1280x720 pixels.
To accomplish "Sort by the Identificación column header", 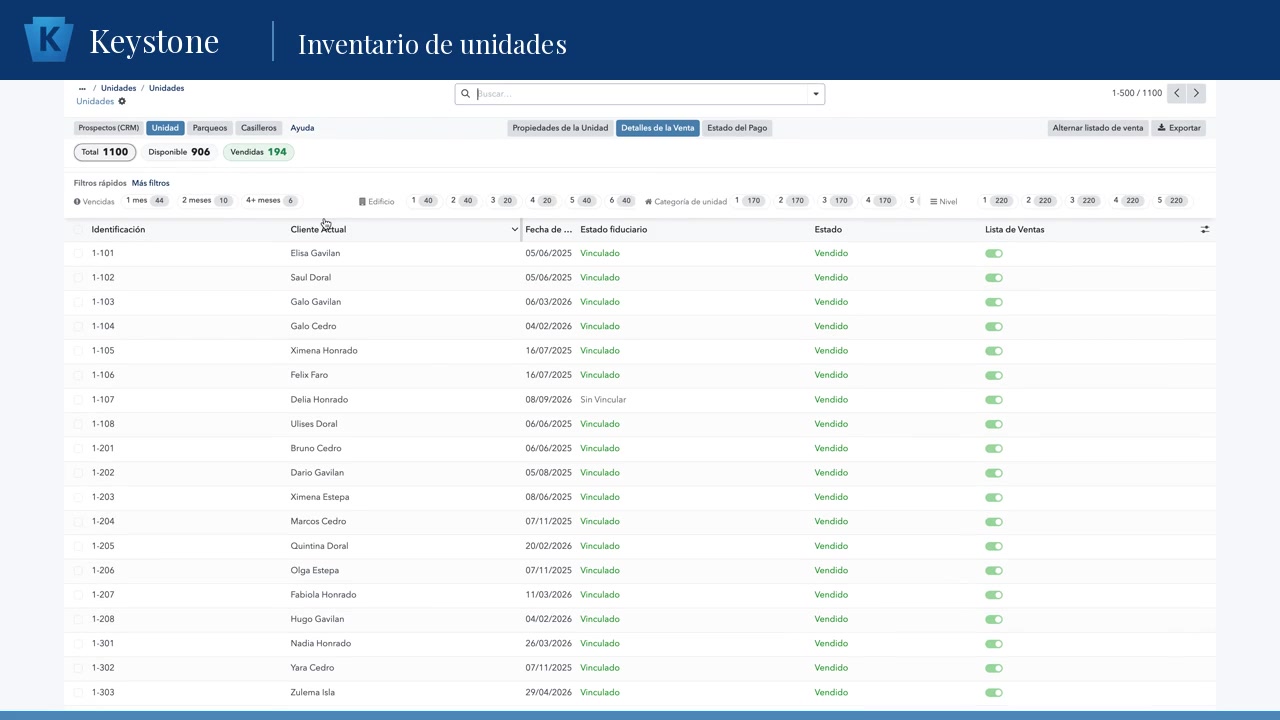I will pos(118,229).
